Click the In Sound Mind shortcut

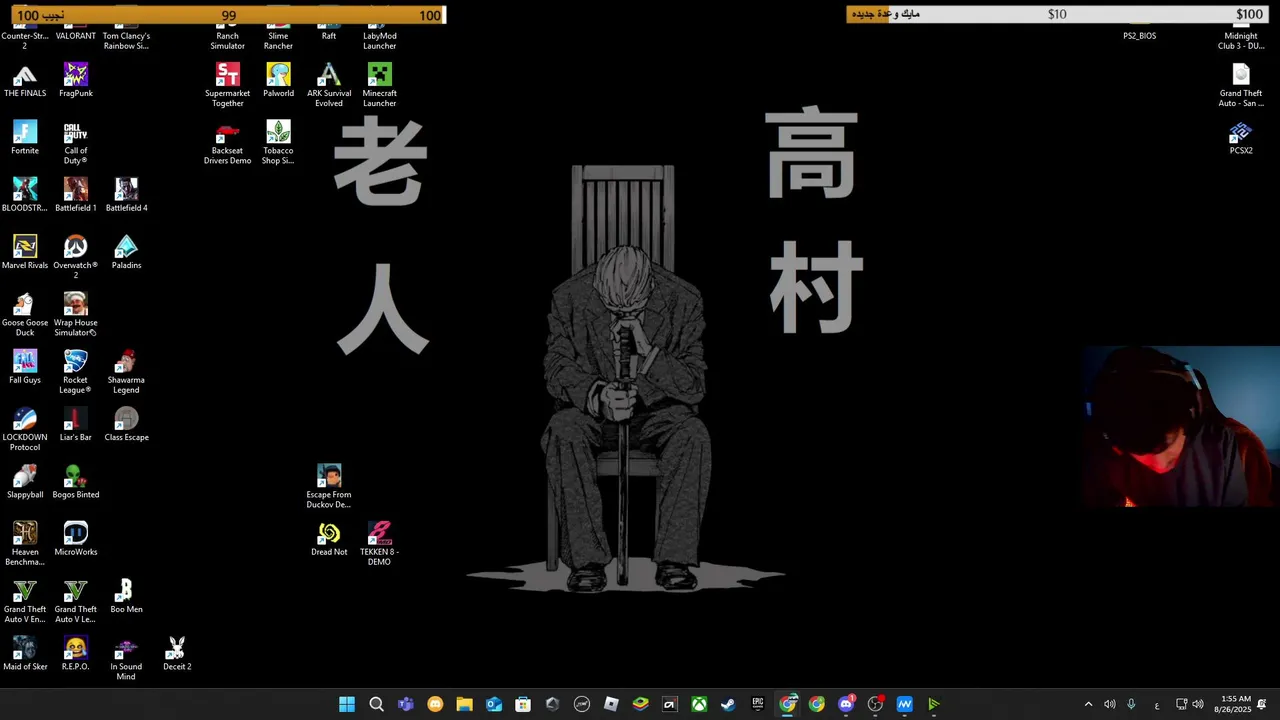[126, 658]
